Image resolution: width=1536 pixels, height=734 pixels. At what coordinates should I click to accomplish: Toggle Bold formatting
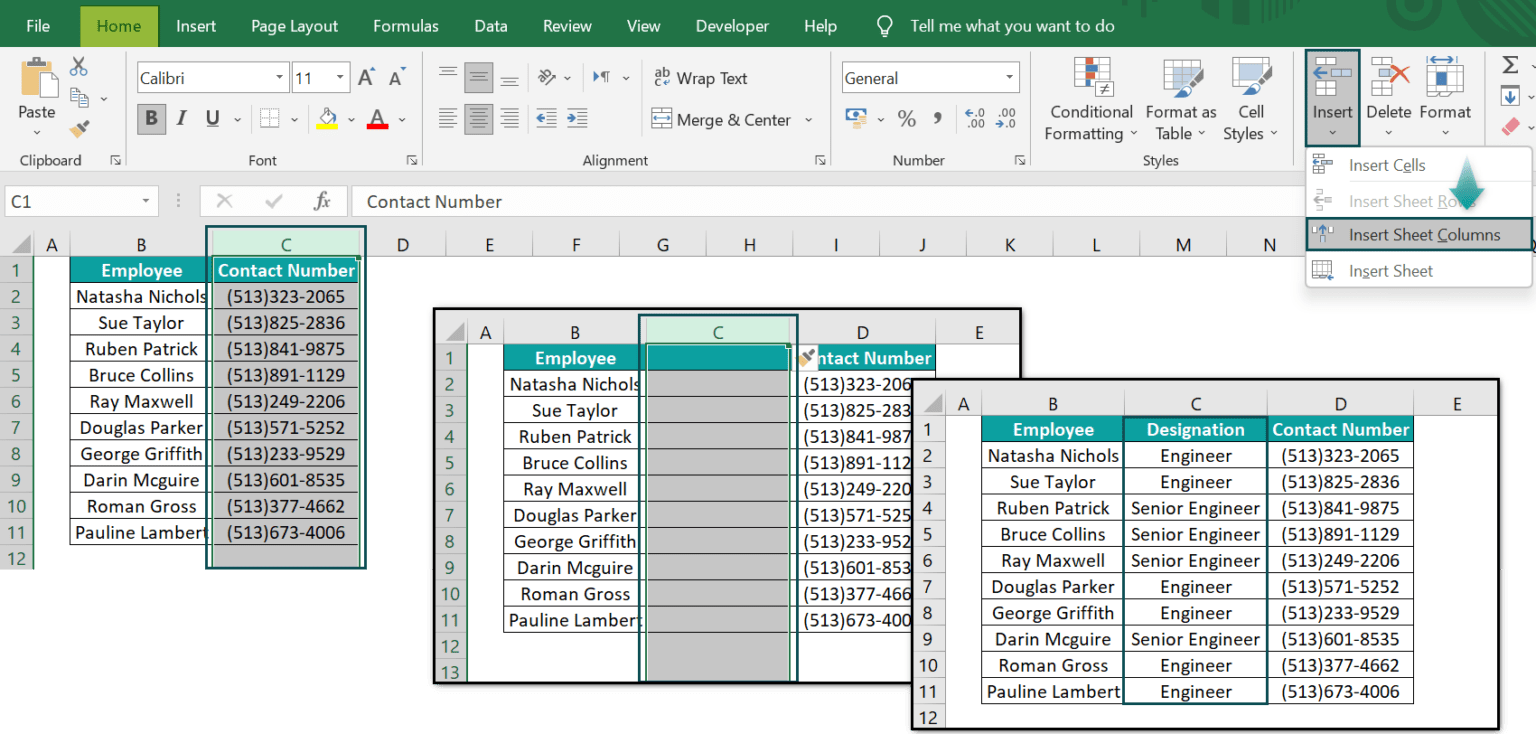[x=151, y=118]
